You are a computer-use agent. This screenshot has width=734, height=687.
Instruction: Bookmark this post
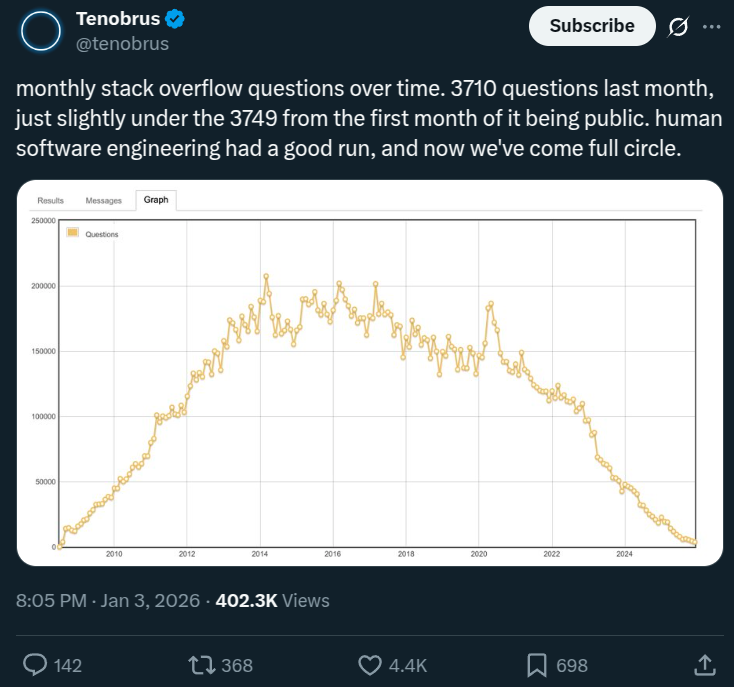[x=537, y=665]
